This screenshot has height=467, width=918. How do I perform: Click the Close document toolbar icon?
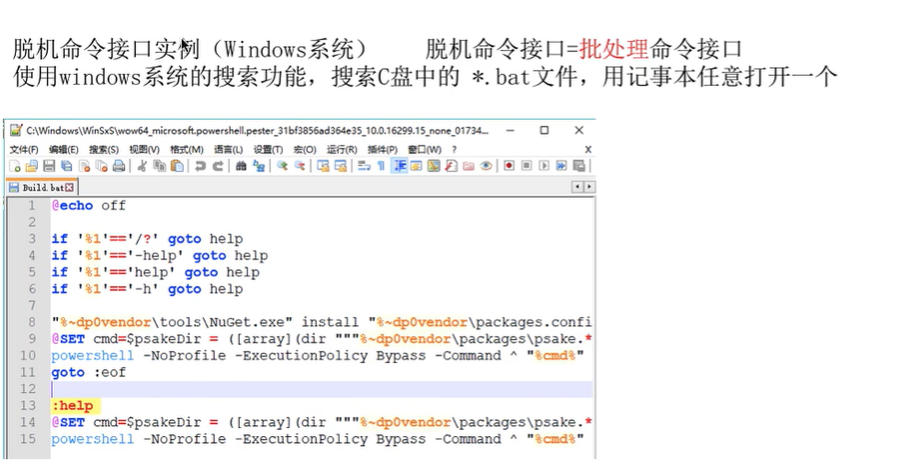coord(84,166)
